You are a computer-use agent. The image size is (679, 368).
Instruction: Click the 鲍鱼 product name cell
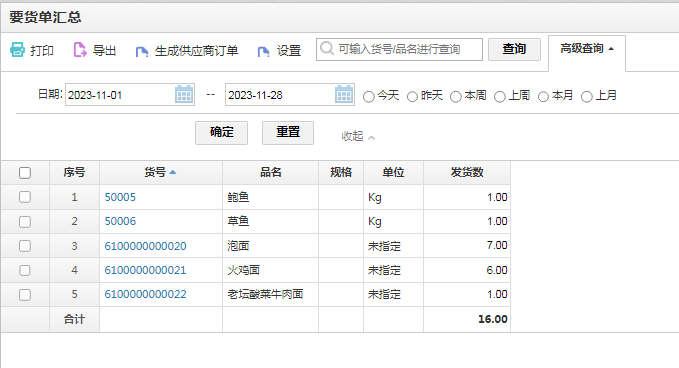pos(271,197)
